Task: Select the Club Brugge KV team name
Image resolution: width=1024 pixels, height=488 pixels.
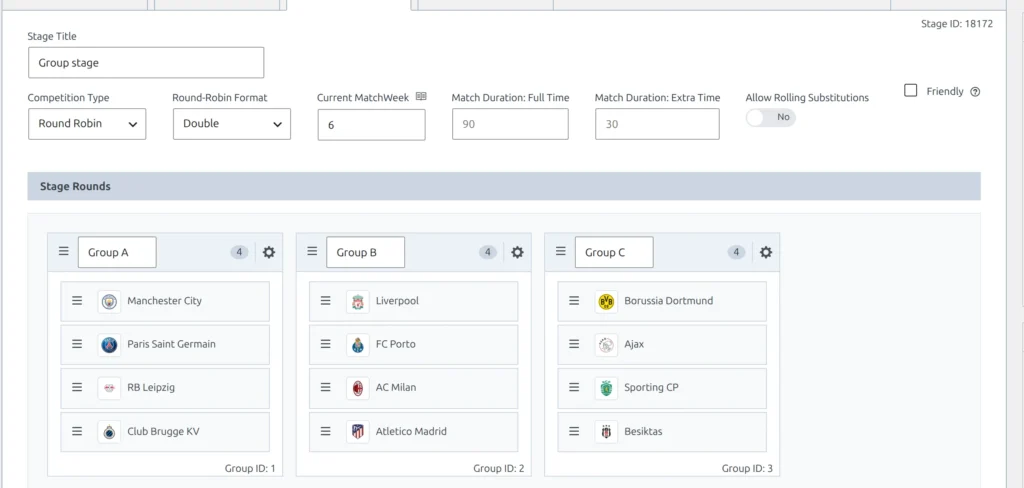Action: [x=163, y=431]
